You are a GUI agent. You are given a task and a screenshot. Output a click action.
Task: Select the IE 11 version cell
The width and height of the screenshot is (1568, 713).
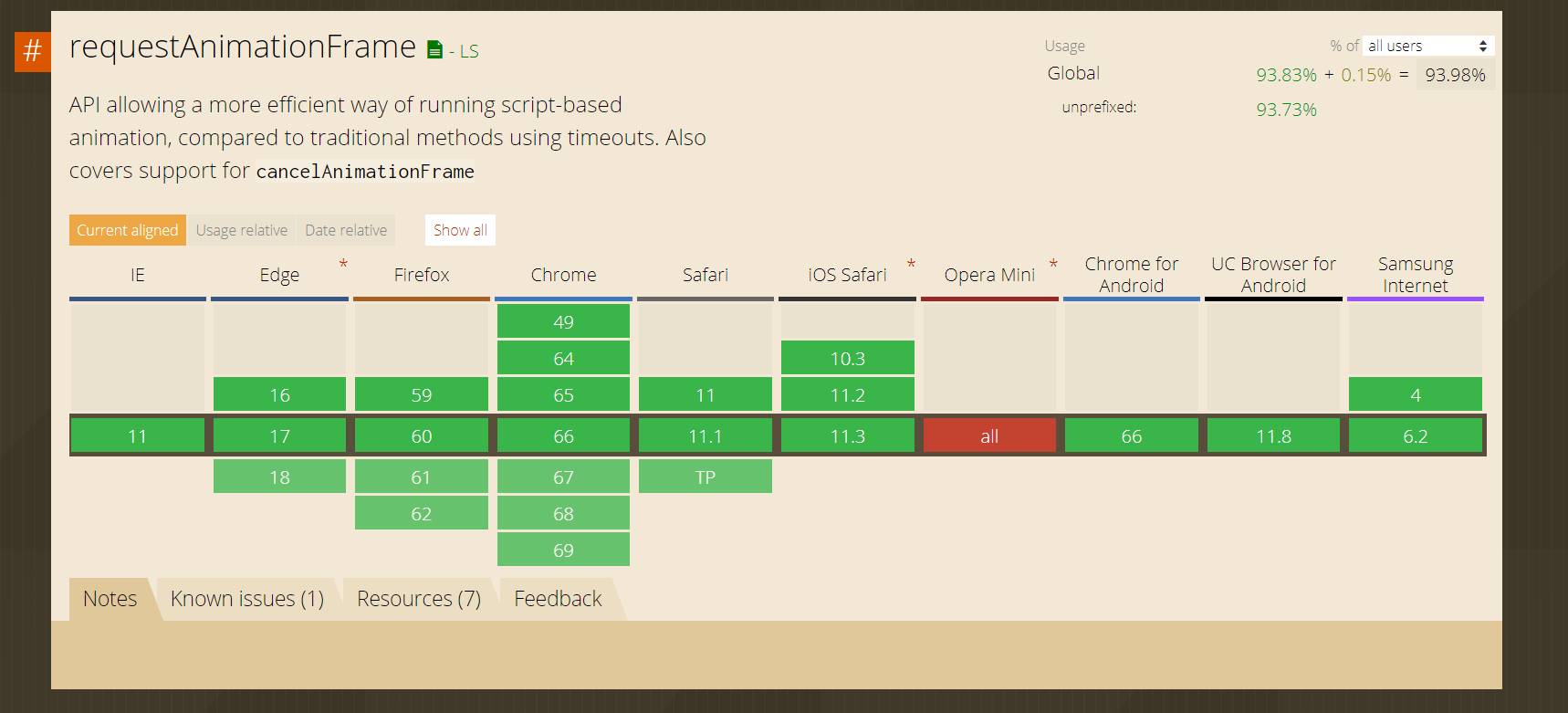point(138,436)
